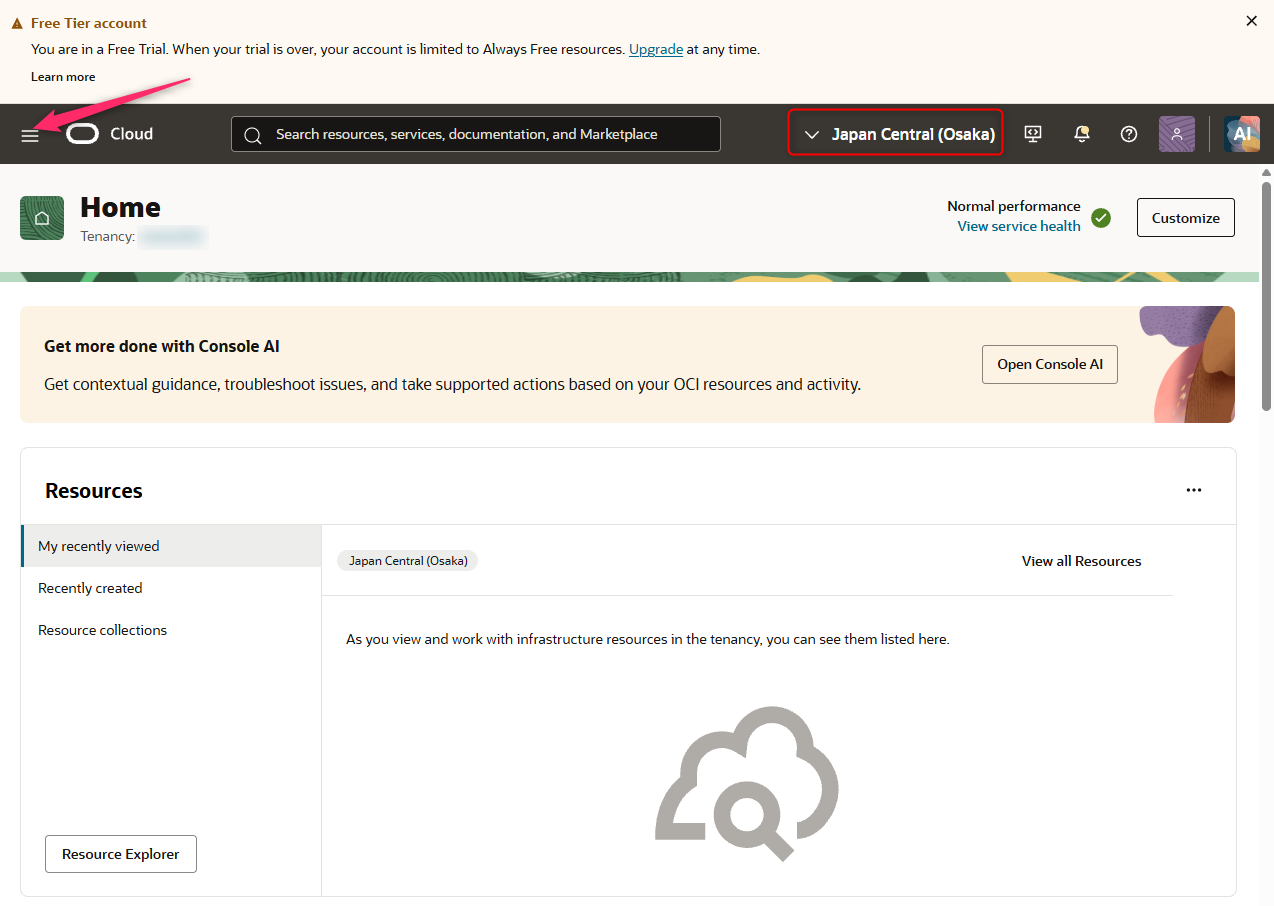
Task: Focus the search resources input field
Action: pos(476,134)
